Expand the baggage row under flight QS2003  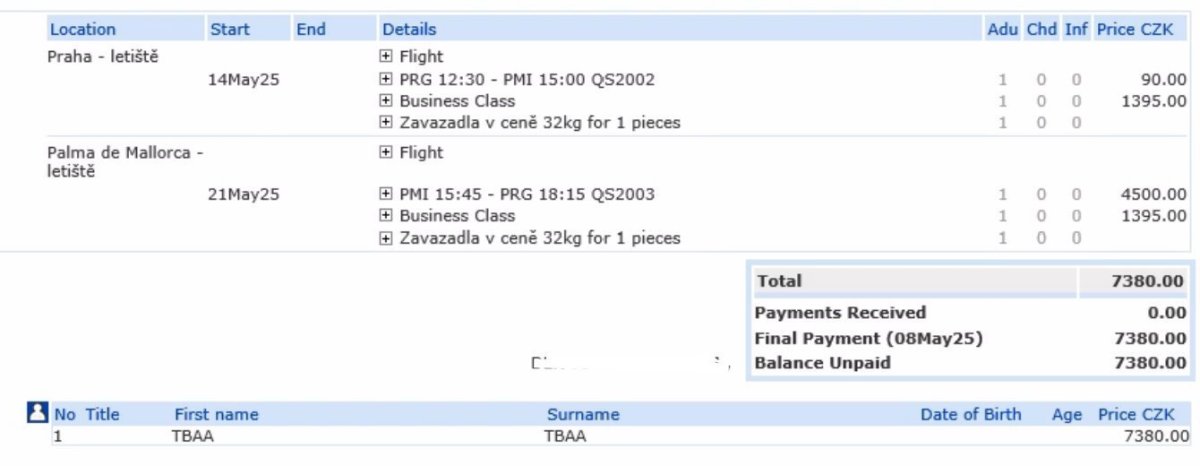pos(386,238)
